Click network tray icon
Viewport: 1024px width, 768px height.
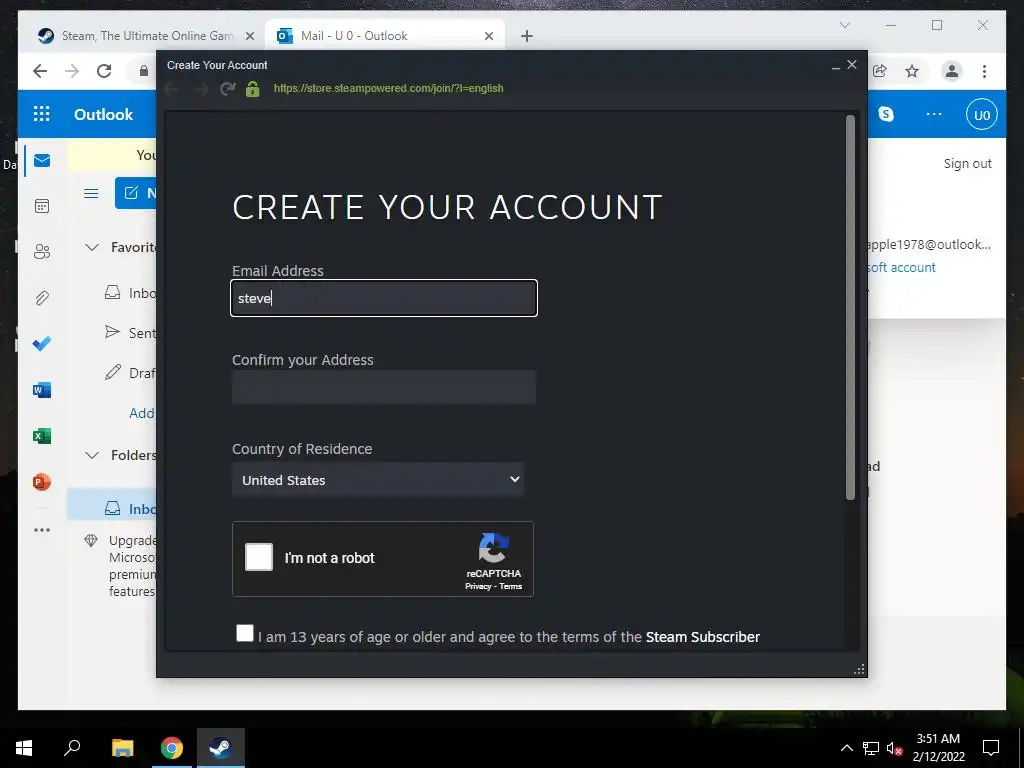click(871, 748)
